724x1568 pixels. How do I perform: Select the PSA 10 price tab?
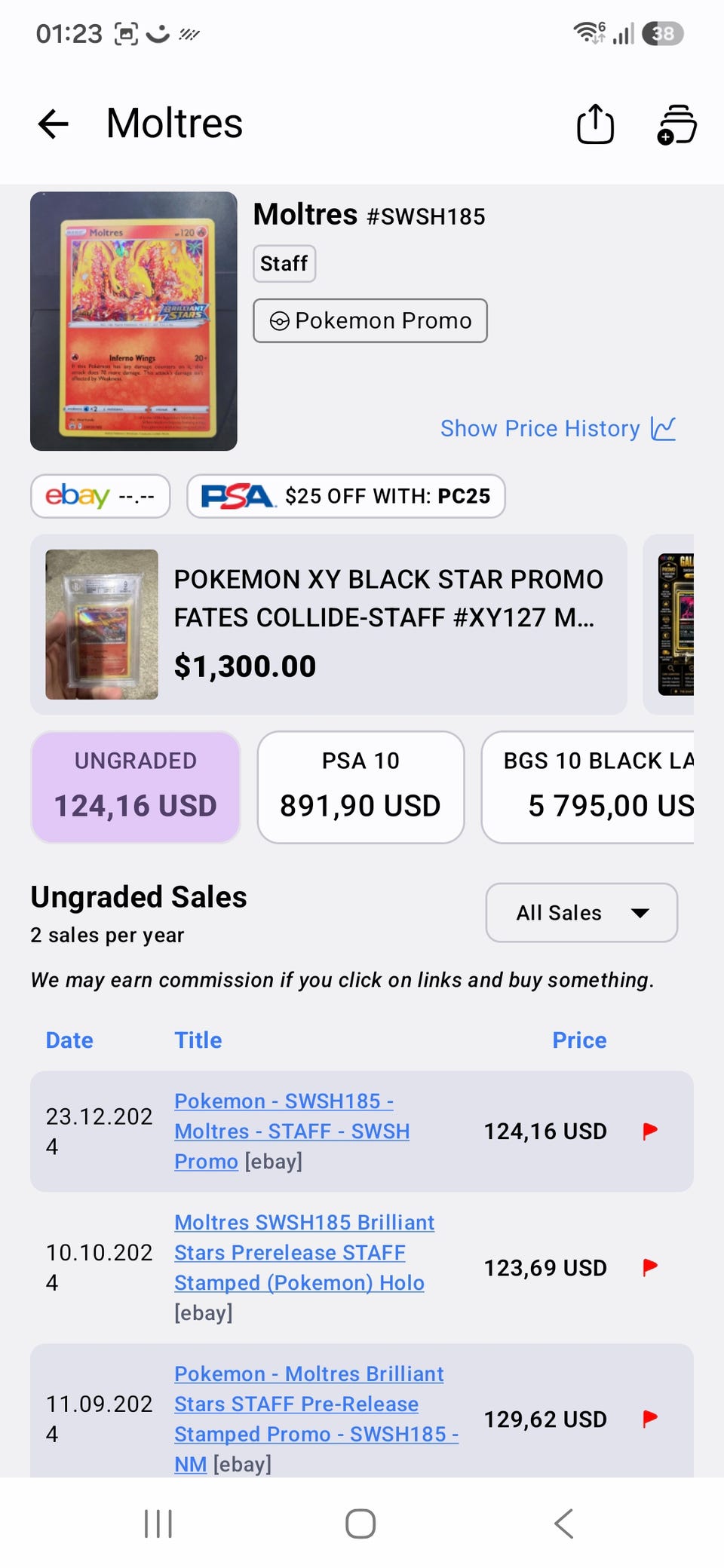[x=360, y=787]
